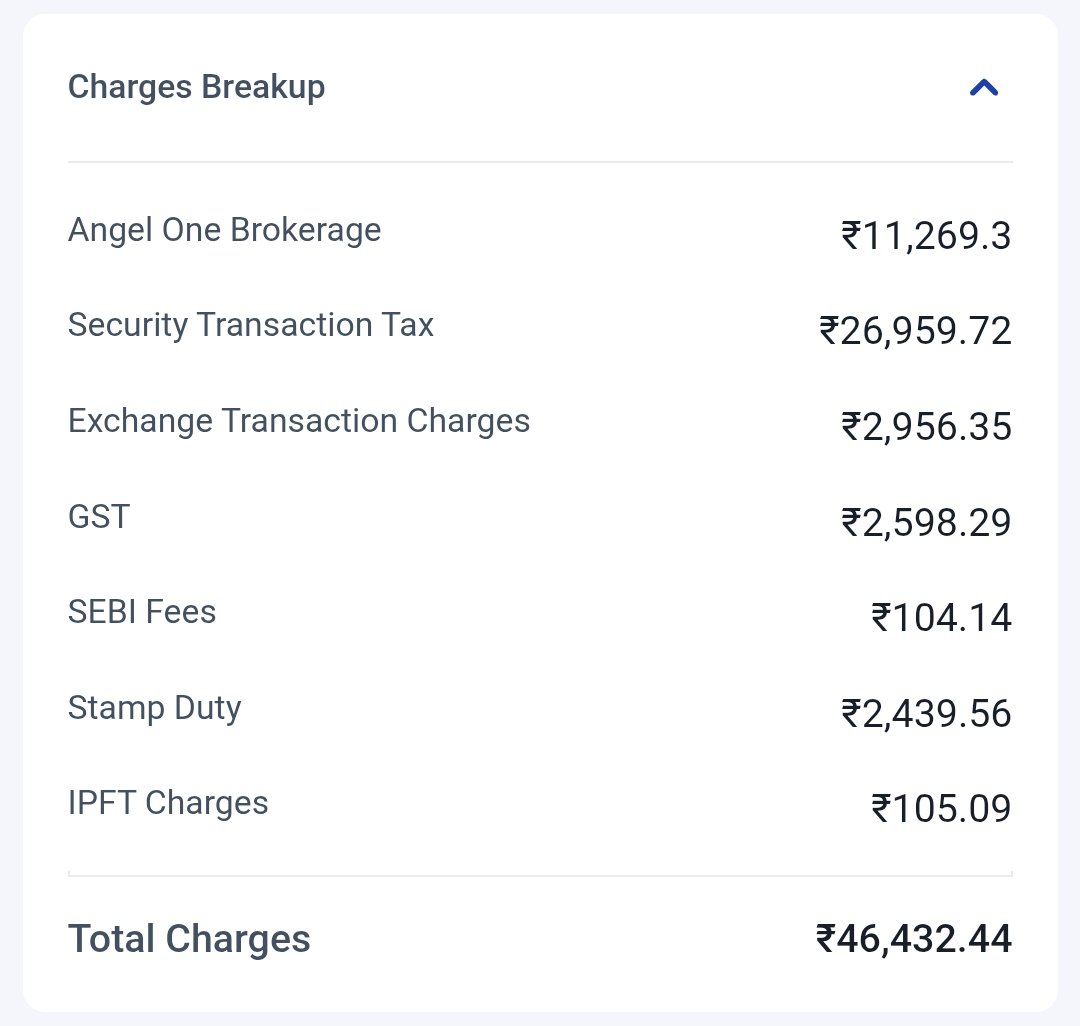Click the ₹11,269.3 brokerage amount
The width and height of the screenshot is (1080, 1026).
(926, 235)
